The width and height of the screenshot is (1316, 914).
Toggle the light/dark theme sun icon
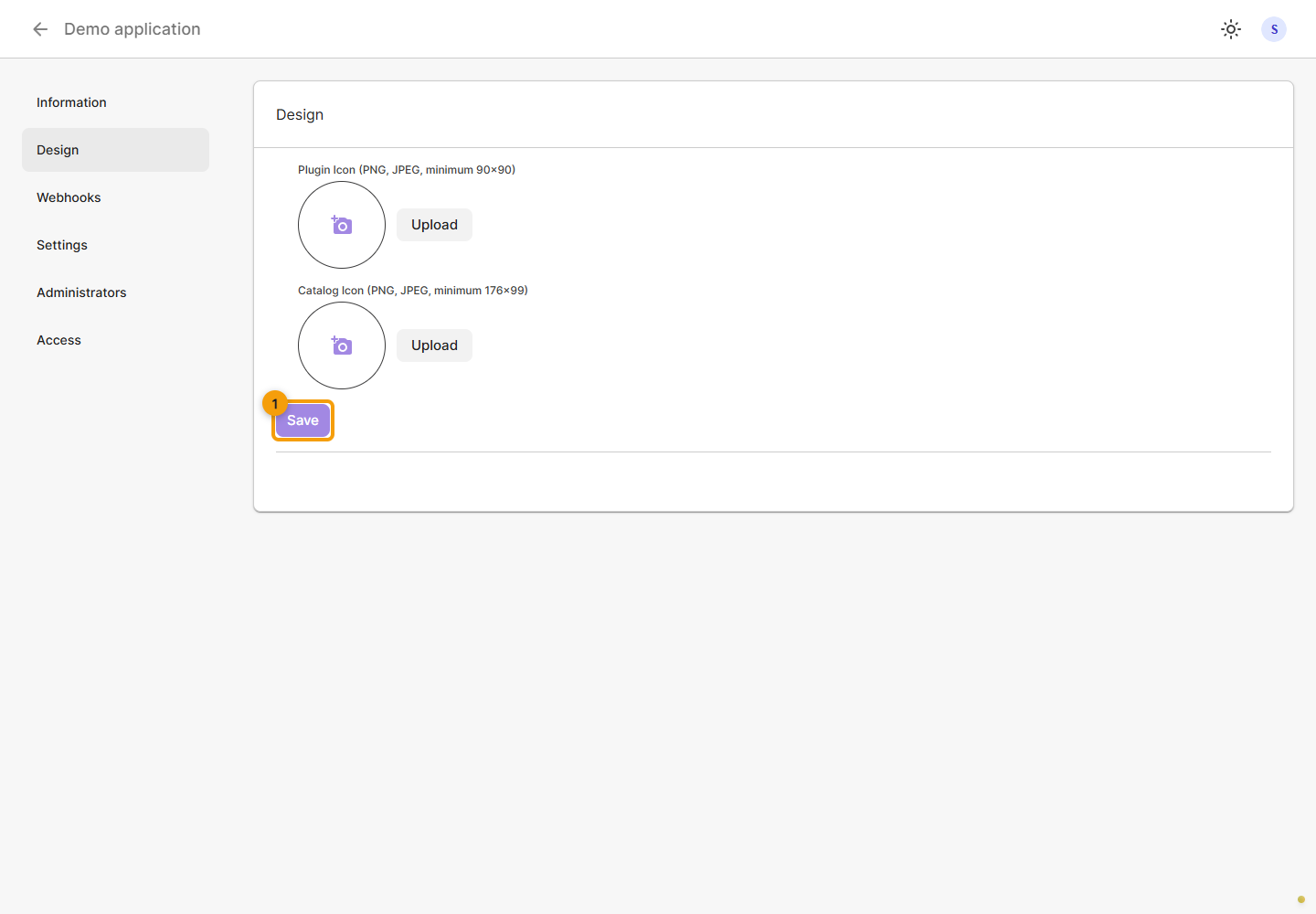(1231, 29)
